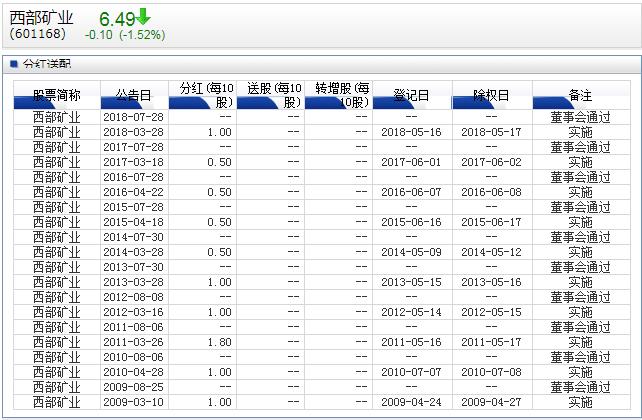Viewport: 642px width, 420px height.
Task: Select announcement date 2014-03-28
Action: pos(133,252)
